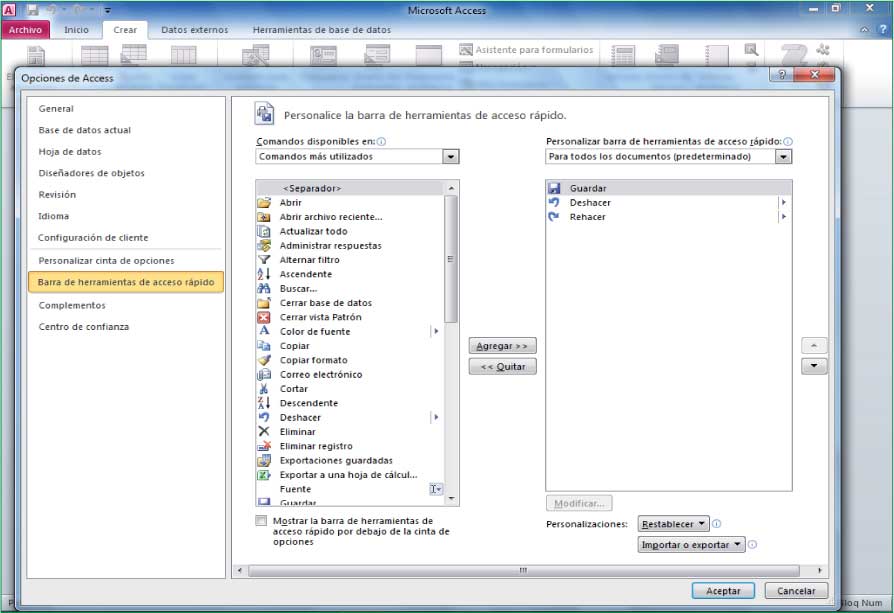The height and width of the screenshot is (613, 894).
Task: Select the General options category
Action: [x=56, y=108]
